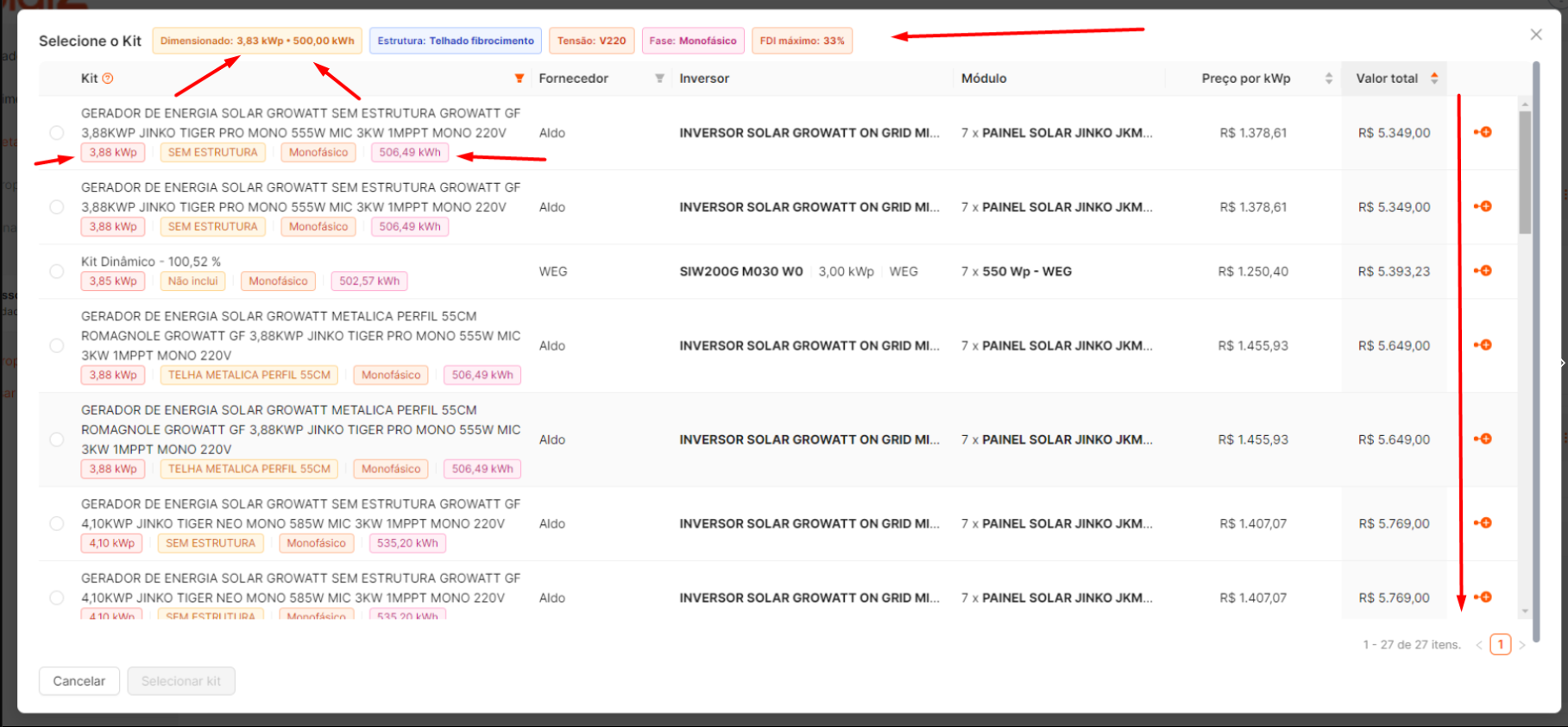Click the FDI máximo: 33% tag
The image size is (1568, 727).
tap(803, 41)
